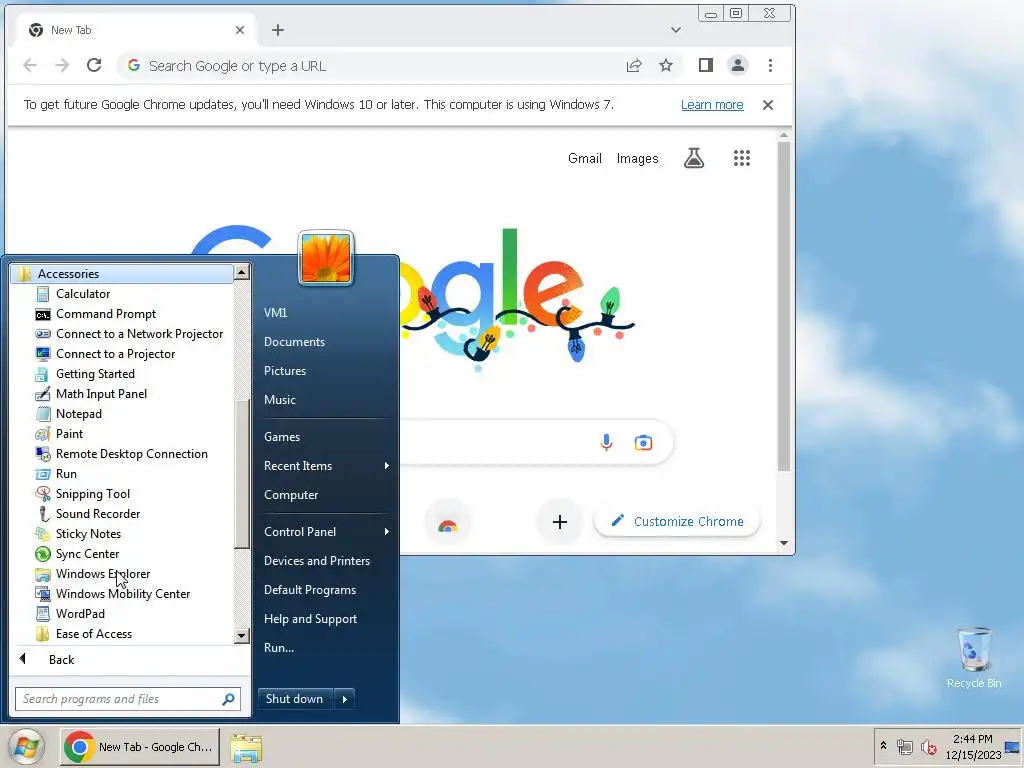Image resolution: width=1024 pixels, height=768 pixels.
Task: Open Run in the Accessories list
Action: pyautogui.click(x=66, y=474)
